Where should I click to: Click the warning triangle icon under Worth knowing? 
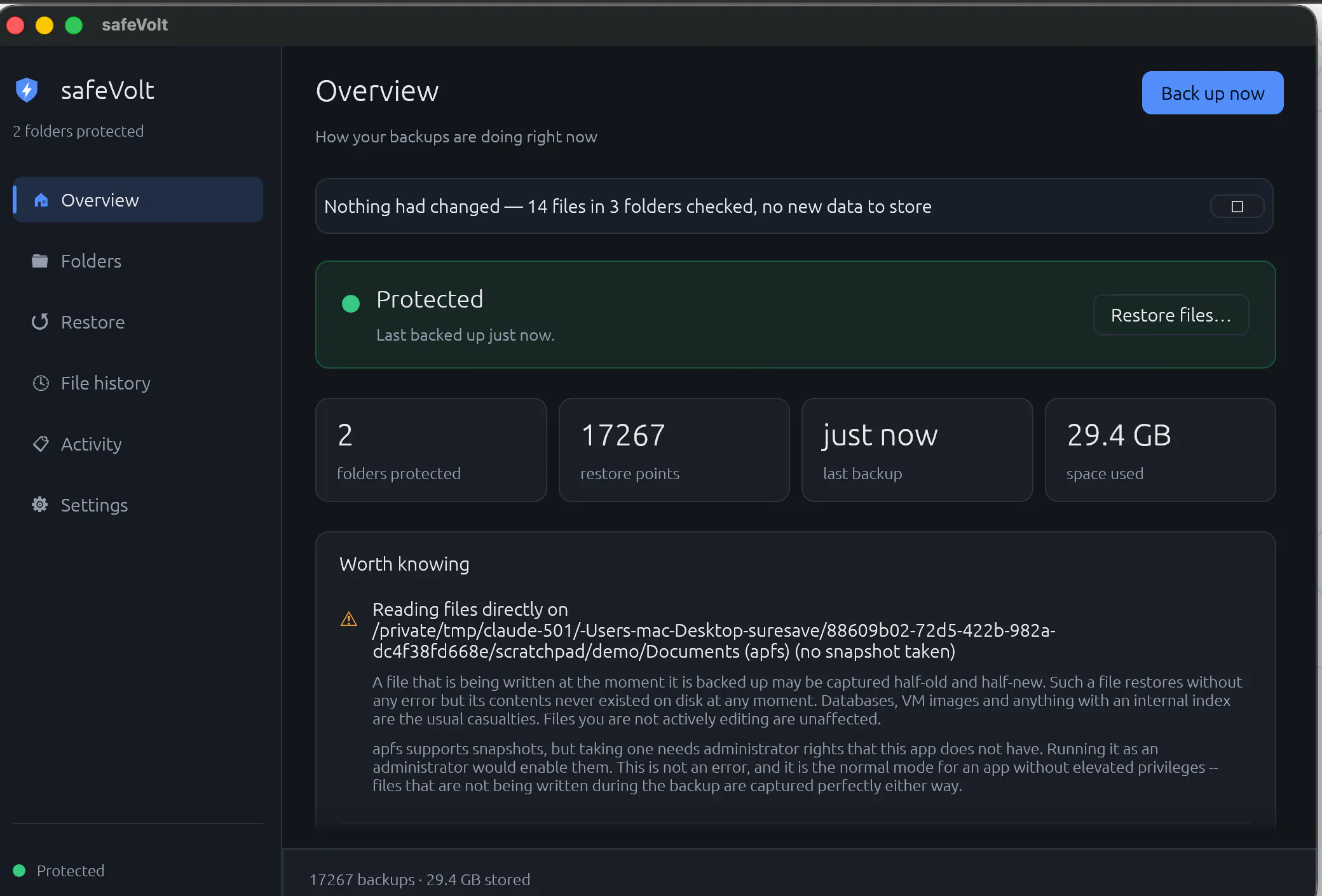tap(349, 619)
